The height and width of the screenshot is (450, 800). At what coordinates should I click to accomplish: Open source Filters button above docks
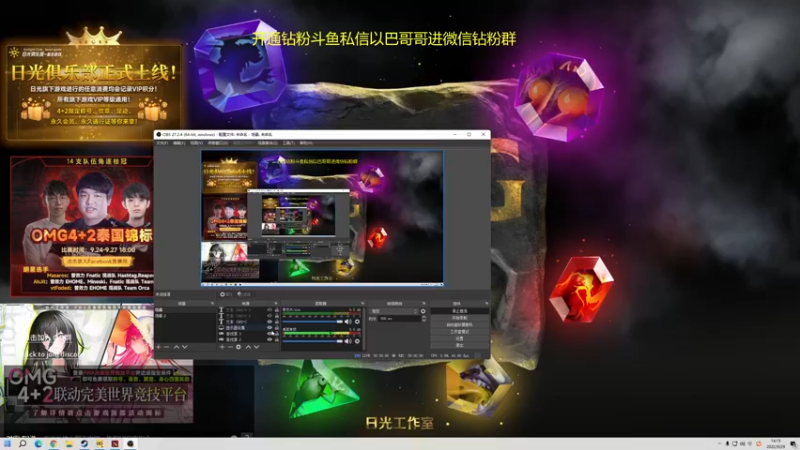point(245,294)
